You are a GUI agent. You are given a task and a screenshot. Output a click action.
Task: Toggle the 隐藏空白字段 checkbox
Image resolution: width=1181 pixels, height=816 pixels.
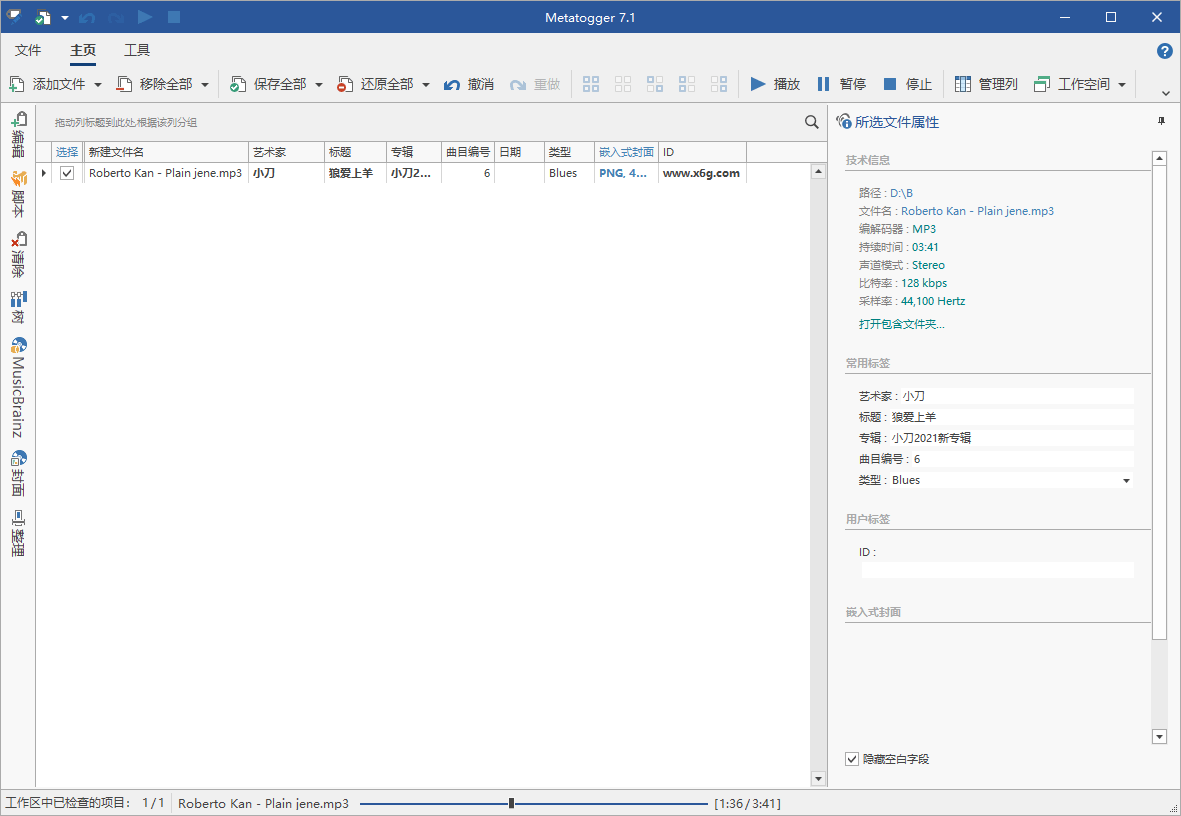point(852,759)
